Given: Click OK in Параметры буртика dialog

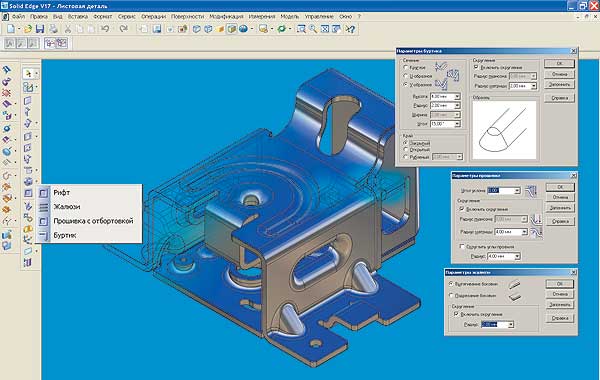Looking at the screenshot, I should 559,64.
